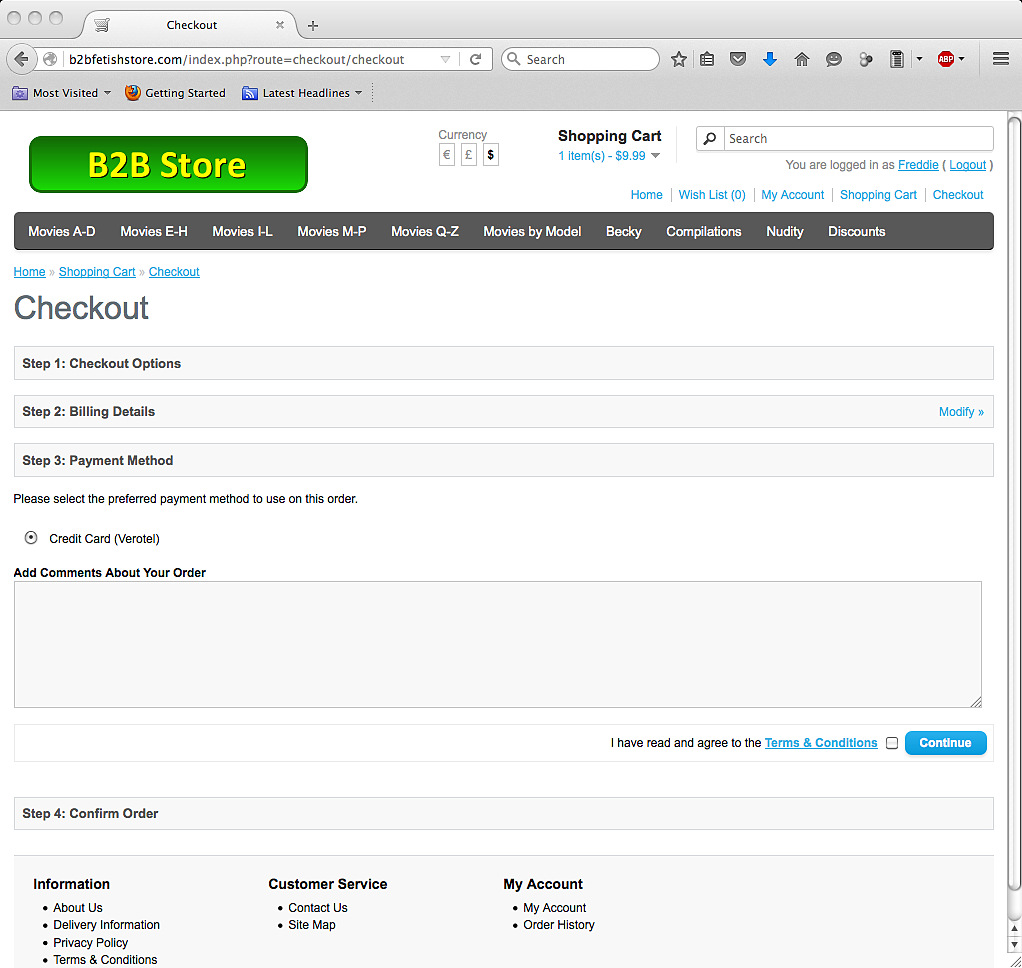Open a new tab with plus icon
This screenshot has height=968, width=1022.
[313, 25]
